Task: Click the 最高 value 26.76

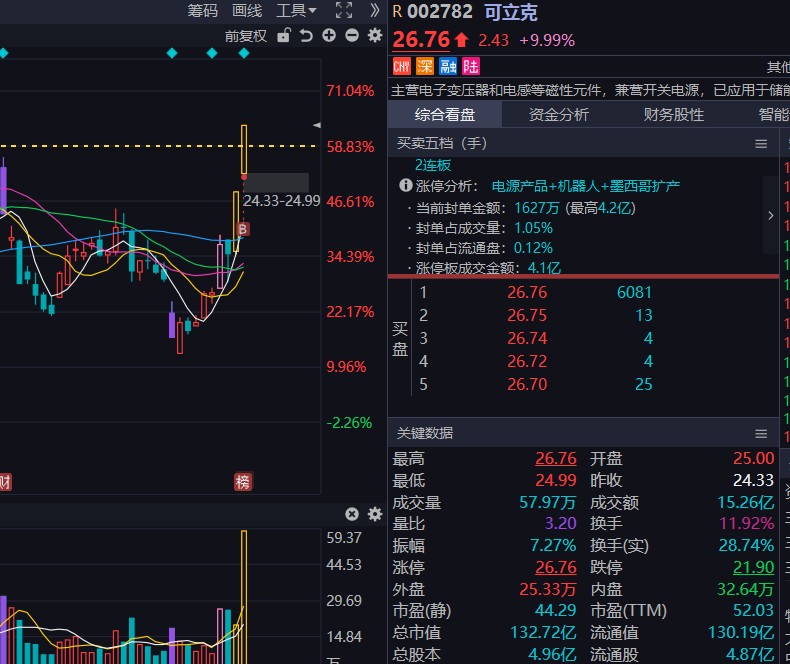Action: click(x=556, y=458)
